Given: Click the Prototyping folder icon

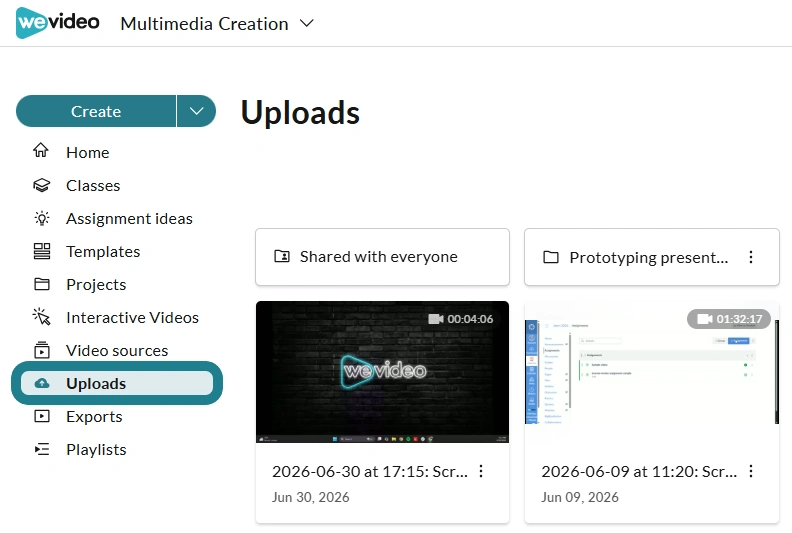Looking at the screenshot, I should 551,257.
